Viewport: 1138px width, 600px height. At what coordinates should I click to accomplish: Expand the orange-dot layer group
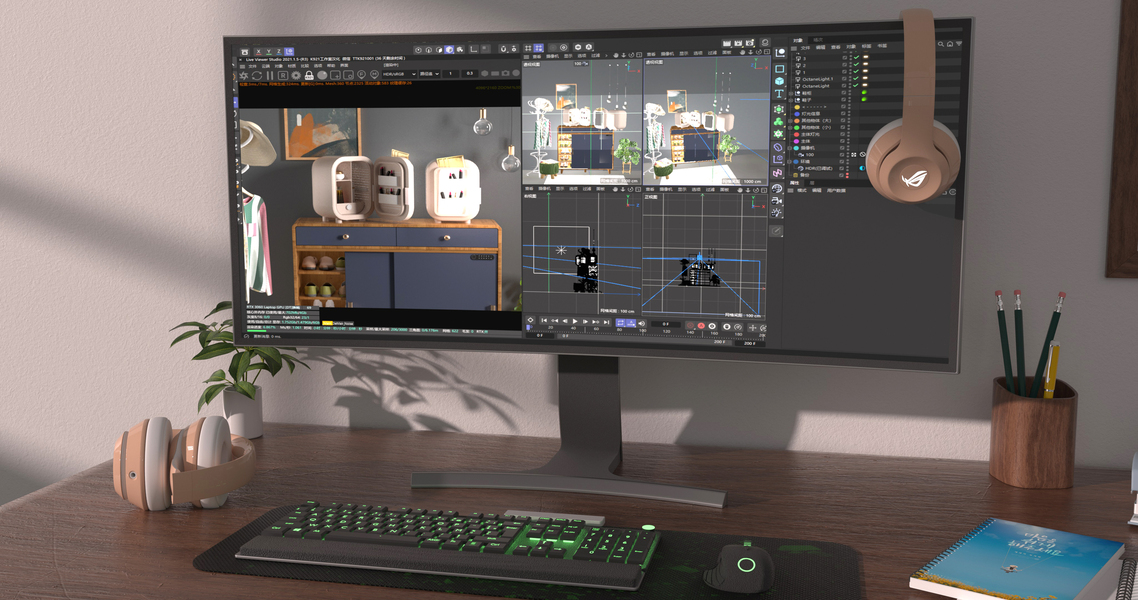point(790,120)
